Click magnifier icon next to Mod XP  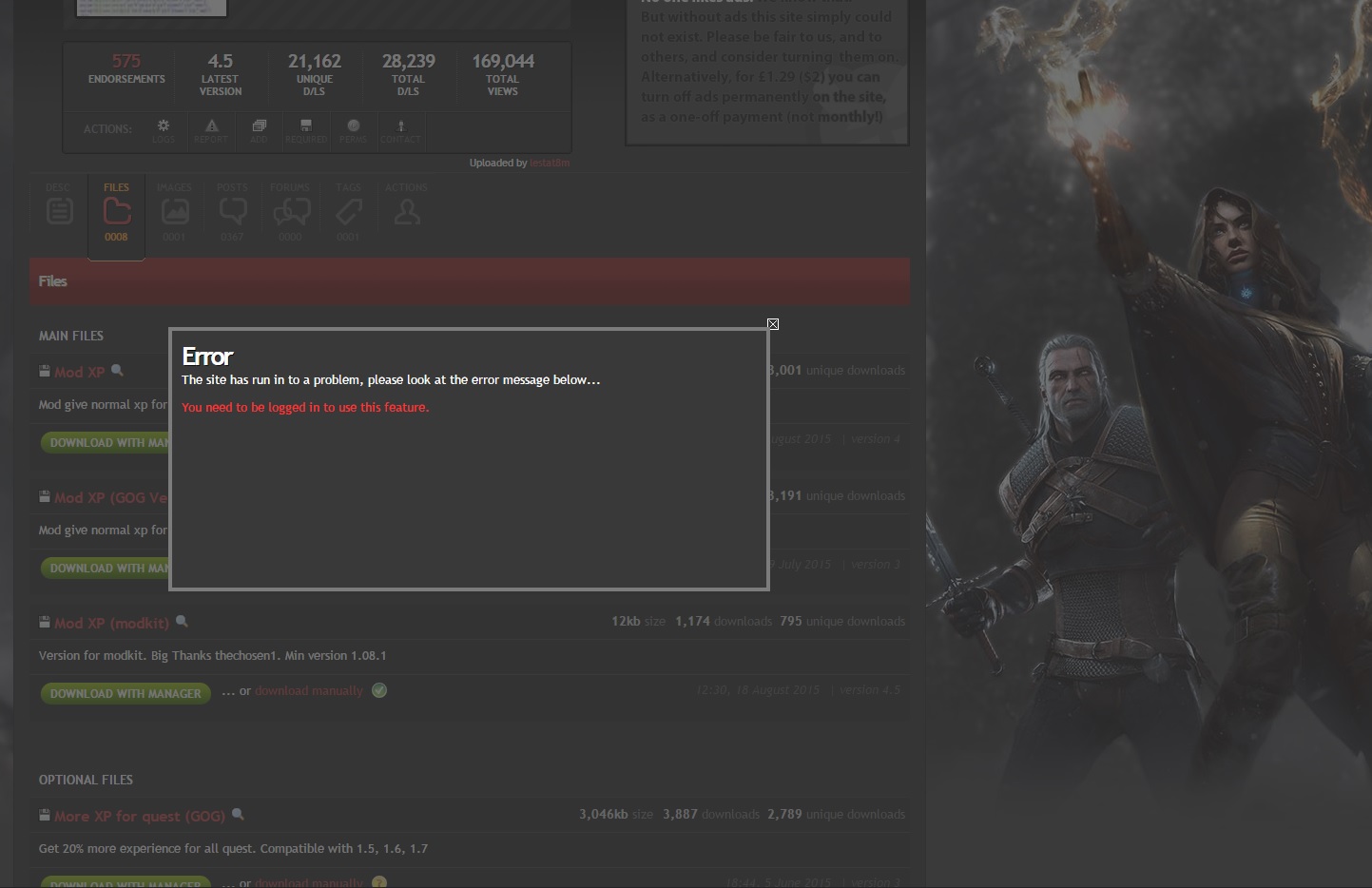(117, 370)
